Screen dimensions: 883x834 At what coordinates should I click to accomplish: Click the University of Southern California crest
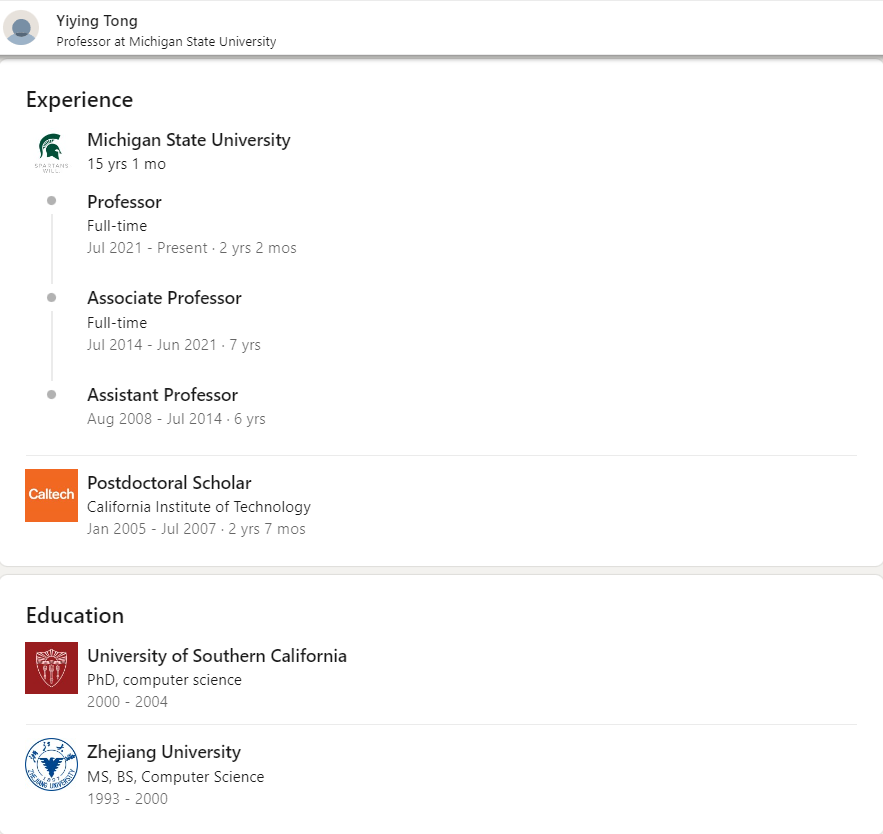51,668
